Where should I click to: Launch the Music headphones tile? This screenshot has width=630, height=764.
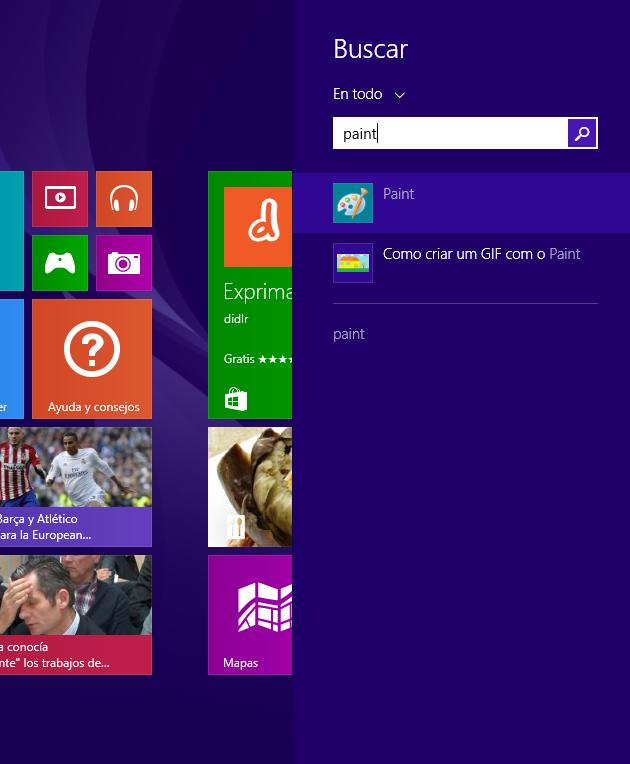(x=124, y=199)
